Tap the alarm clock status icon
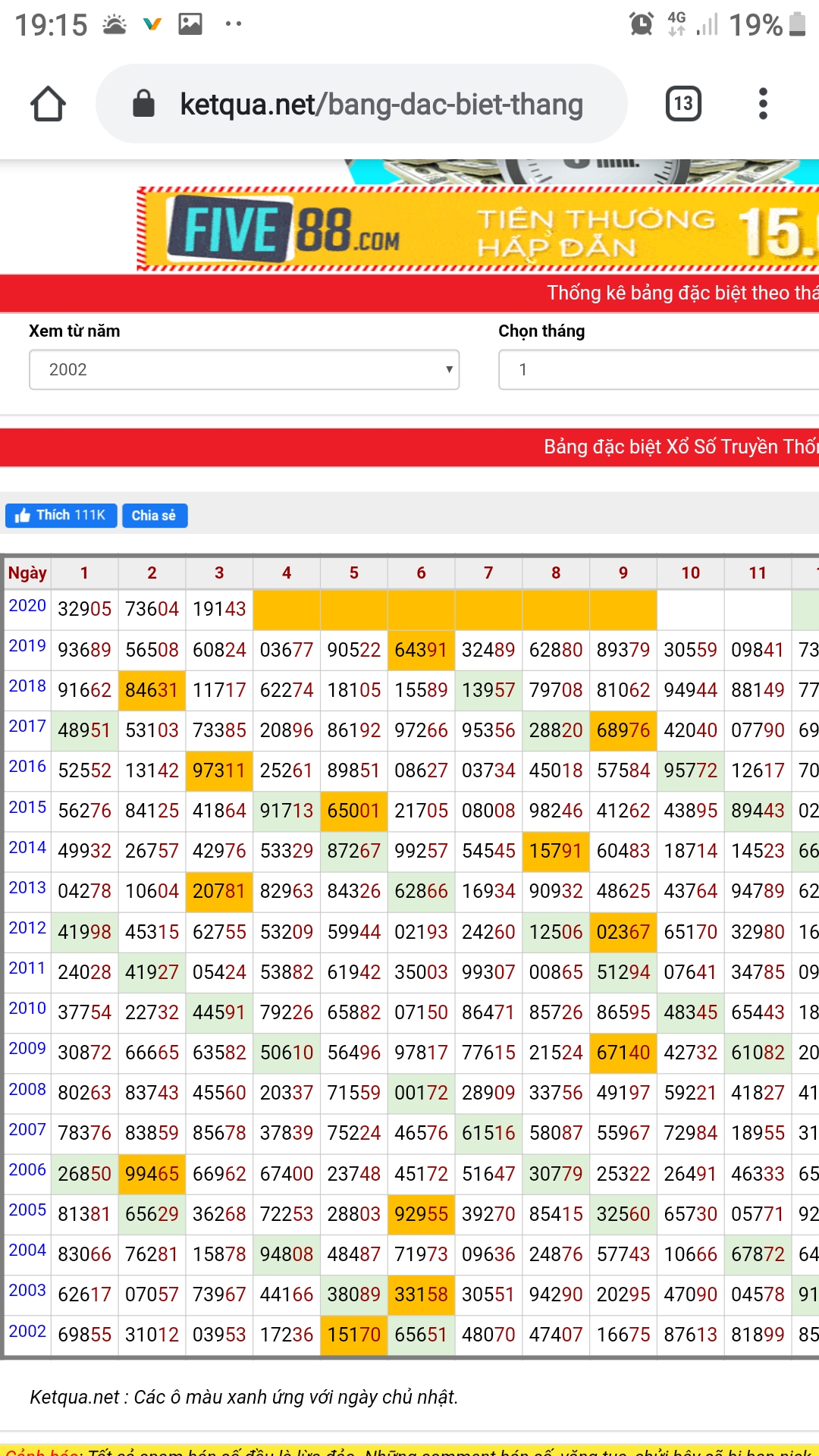Screen dimensions: 819x1456 coord(641,24)
